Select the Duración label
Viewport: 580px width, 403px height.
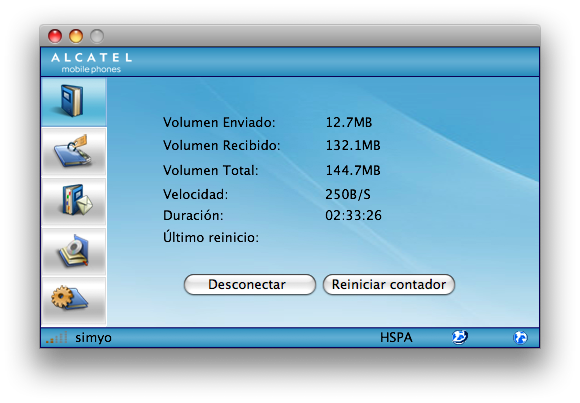(193, 215)
